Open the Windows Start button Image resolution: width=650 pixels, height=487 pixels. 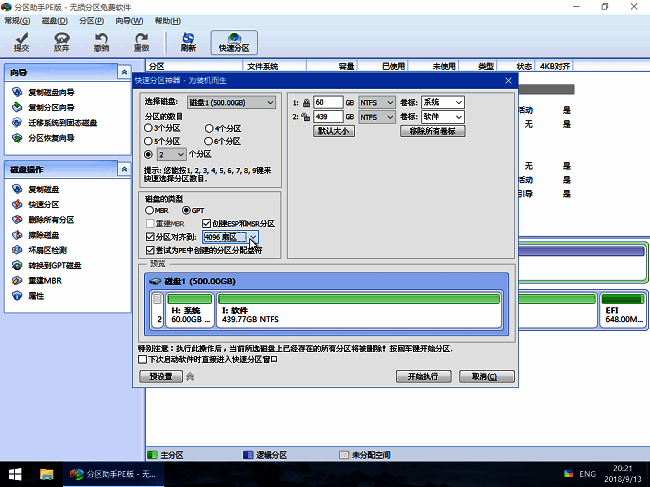pyautogui.click(x=17, y=473)
